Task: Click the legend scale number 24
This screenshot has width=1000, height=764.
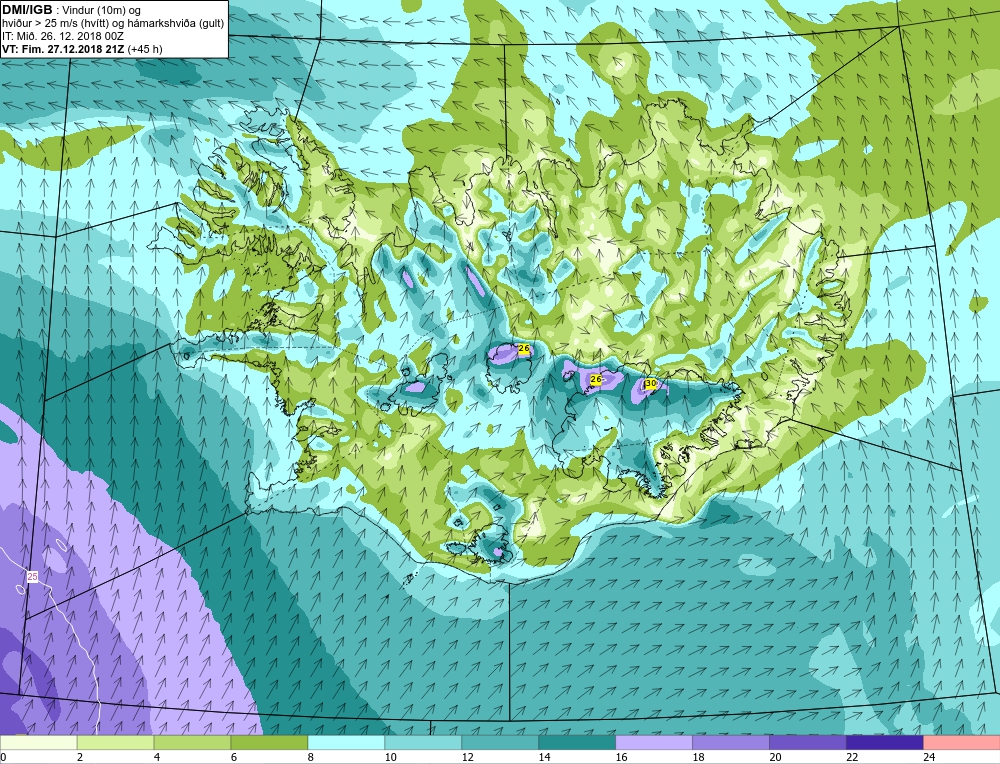Action: (x=929, y=757)
